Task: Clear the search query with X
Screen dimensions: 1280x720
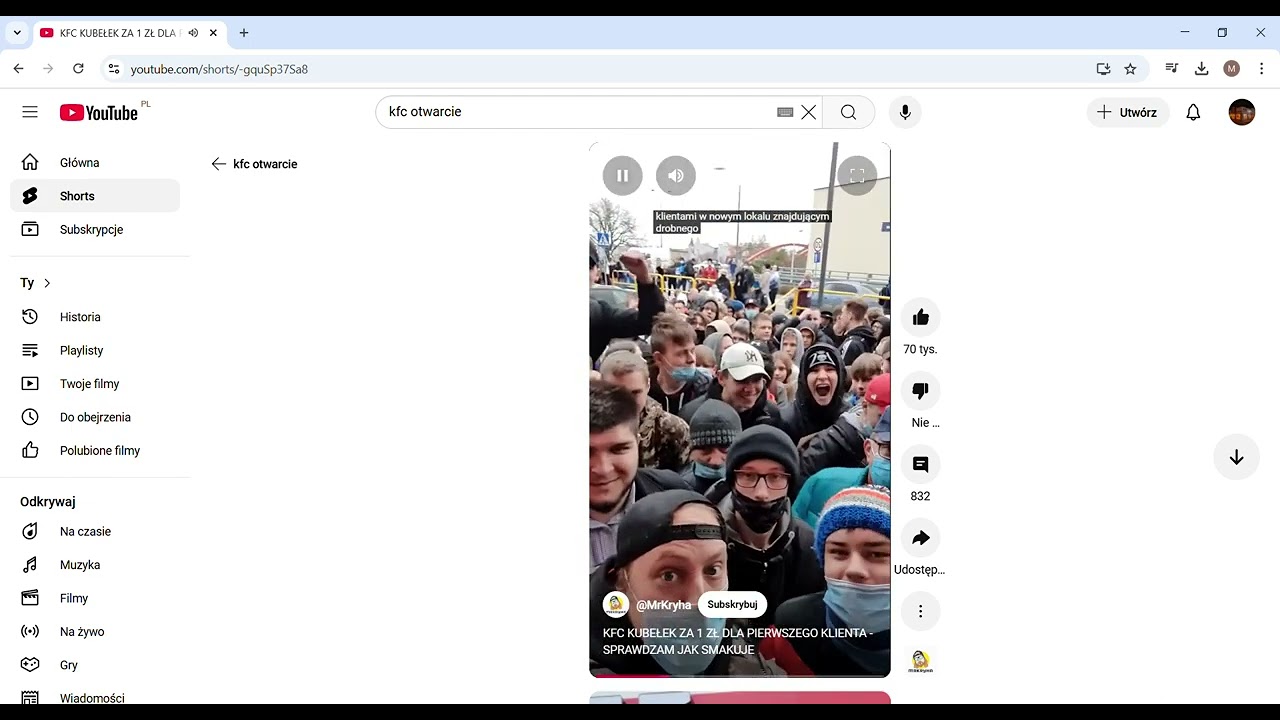Action: (x=809, y=112)
